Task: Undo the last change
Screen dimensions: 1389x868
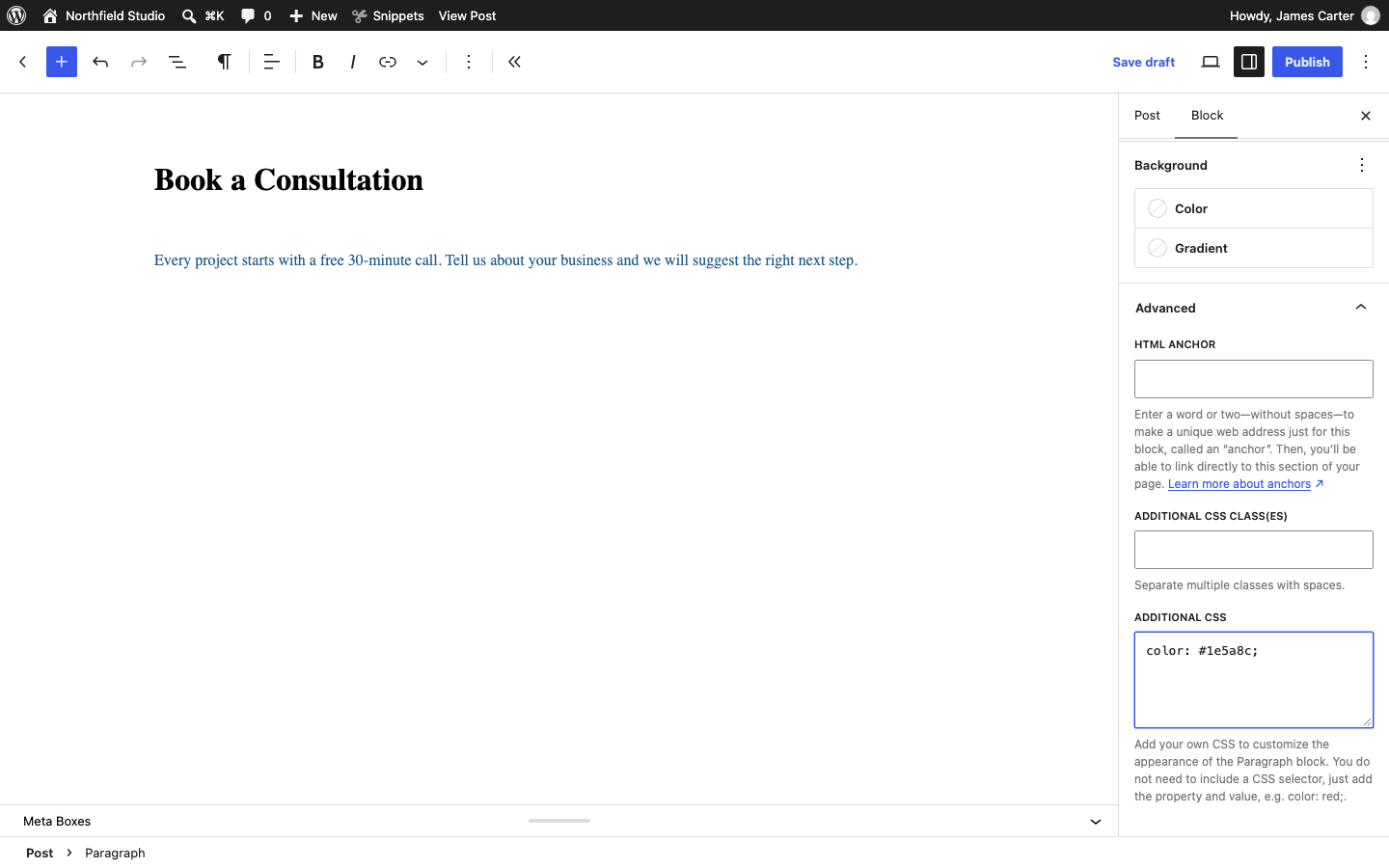Action: point(100,62)
